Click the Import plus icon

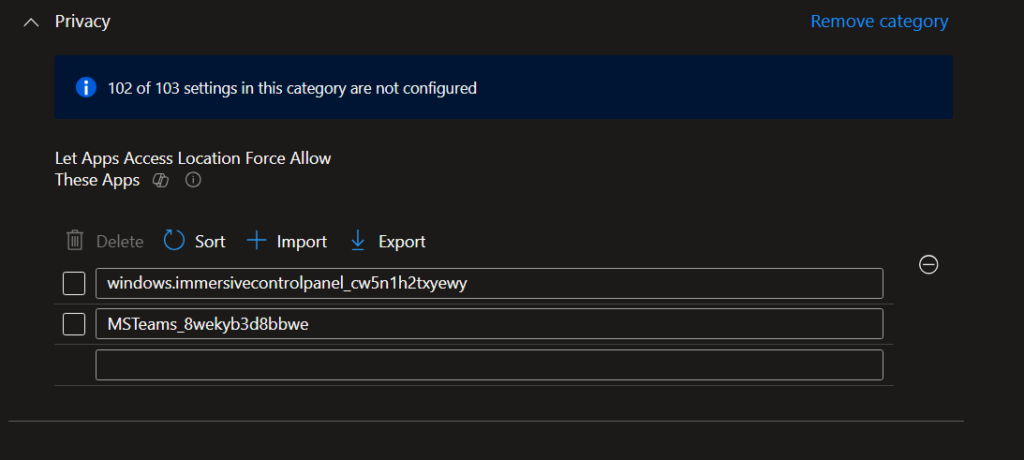[x=257, y=241]
